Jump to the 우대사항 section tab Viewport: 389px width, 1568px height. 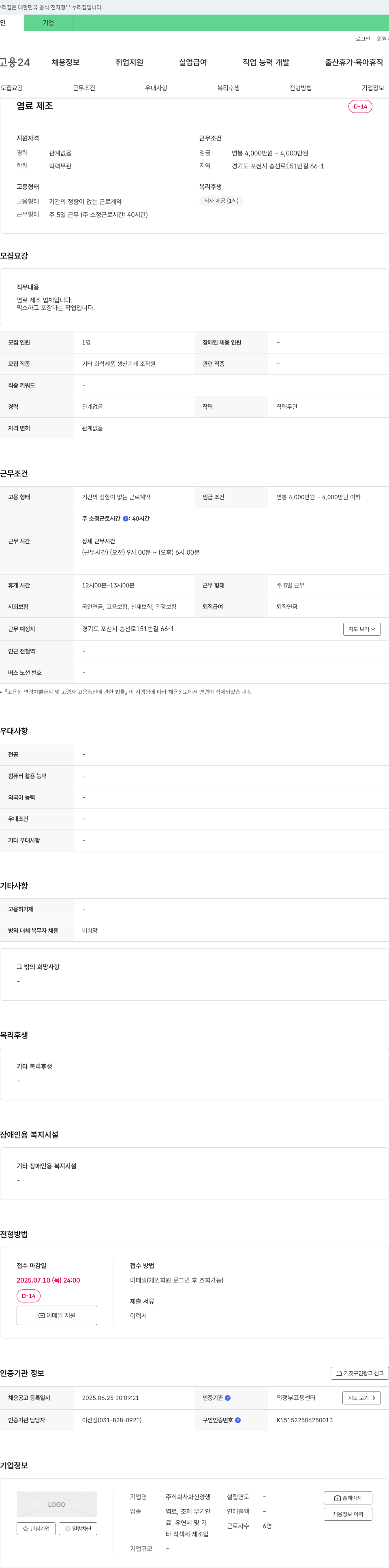[x=156, y=88]
